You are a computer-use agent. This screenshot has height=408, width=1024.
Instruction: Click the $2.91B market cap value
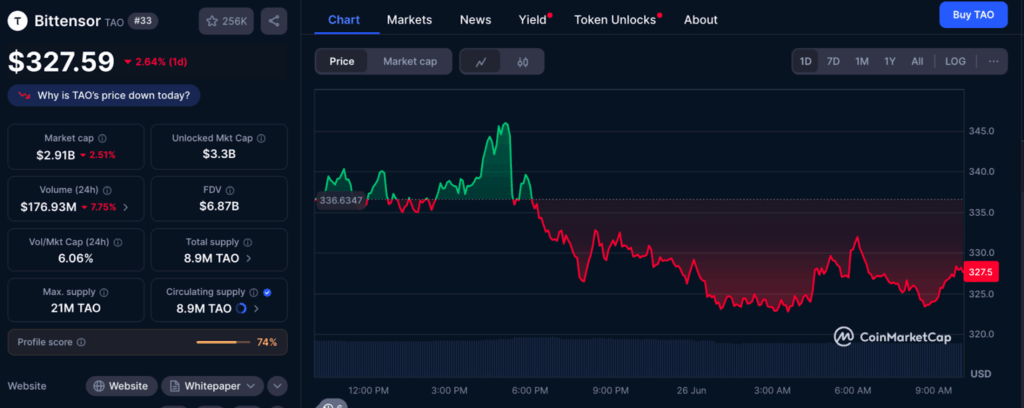(x=55, y=155)
